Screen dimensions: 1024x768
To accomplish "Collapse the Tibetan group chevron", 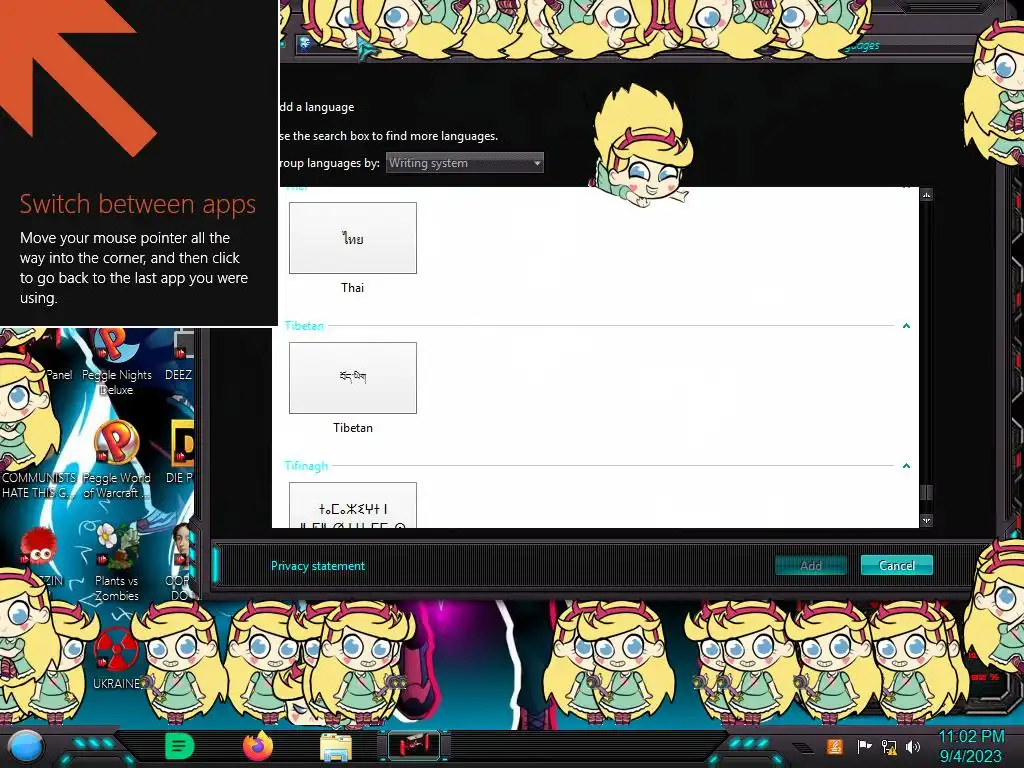I will point(906,325).
